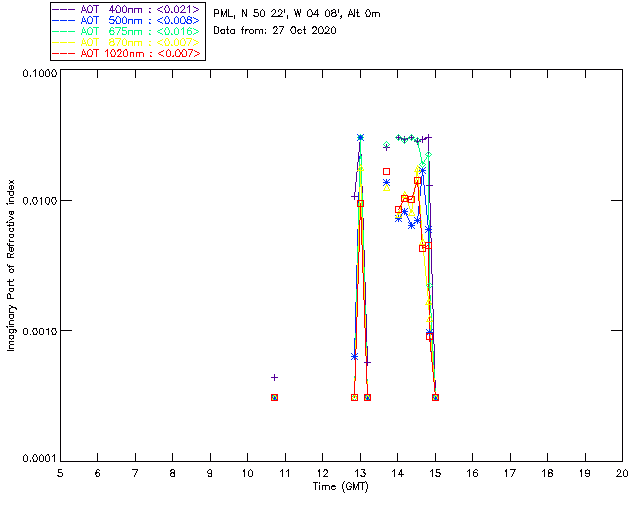
Task: Click the x-axis tick label 14
Action: pyautogui.click(x=398, y=473)
